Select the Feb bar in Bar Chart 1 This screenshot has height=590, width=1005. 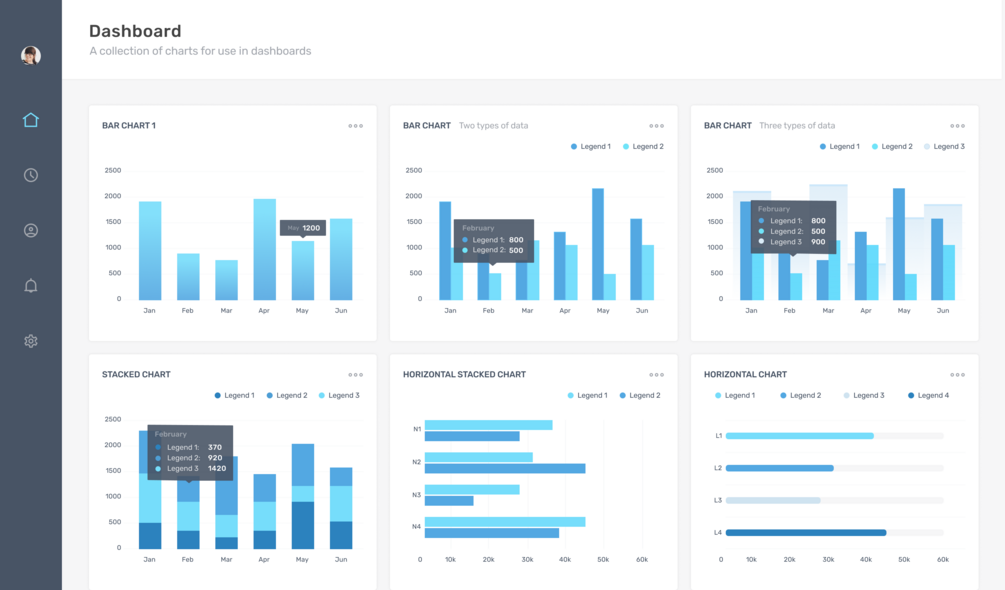pos(188,277)
